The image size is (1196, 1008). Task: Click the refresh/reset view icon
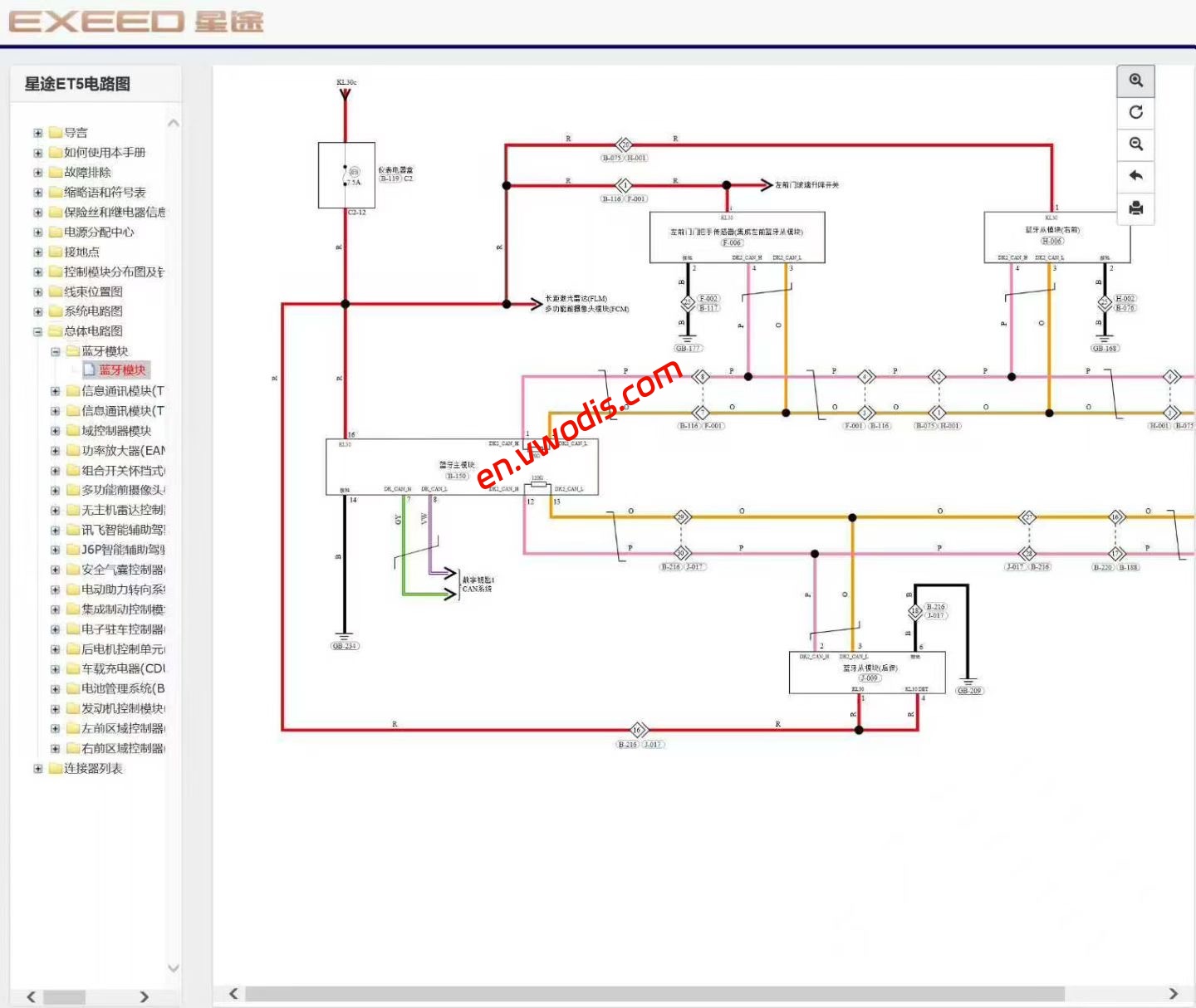point(1136,111)
